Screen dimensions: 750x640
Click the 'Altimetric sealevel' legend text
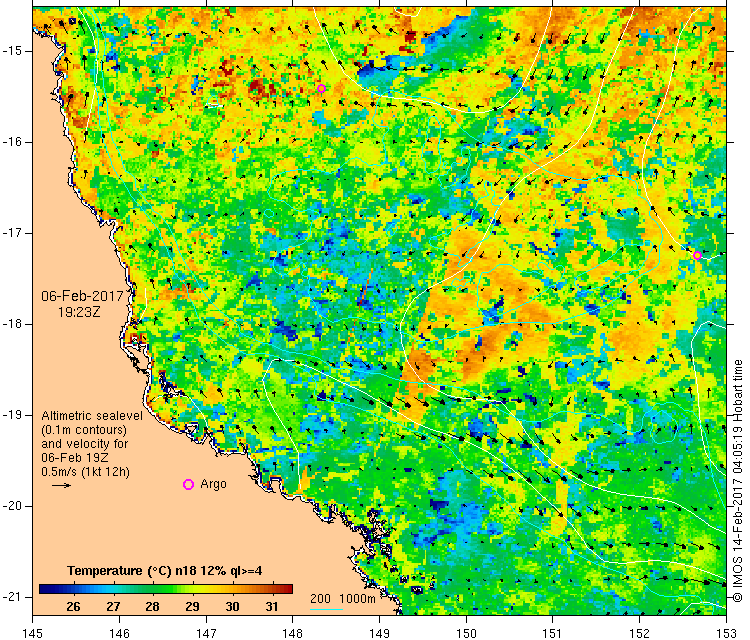92,416
